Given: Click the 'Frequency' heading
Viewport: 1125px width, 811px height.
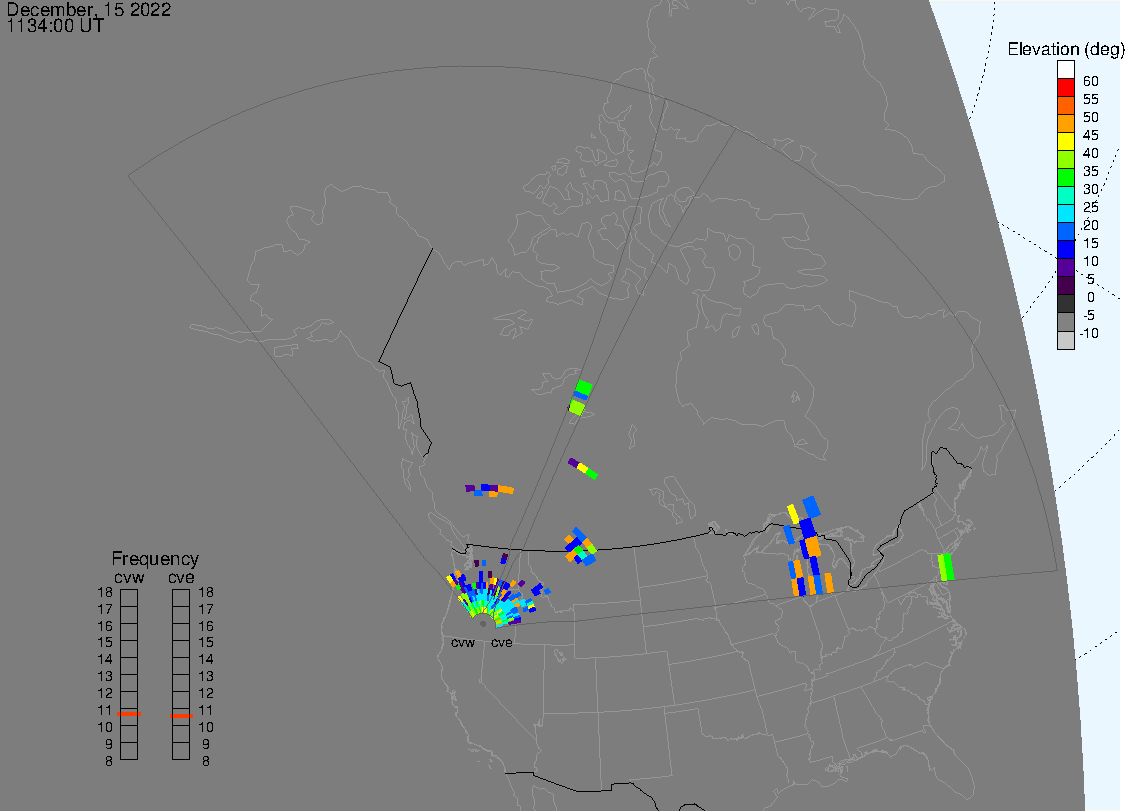Looking at the screenshot, I should point(155,558).
